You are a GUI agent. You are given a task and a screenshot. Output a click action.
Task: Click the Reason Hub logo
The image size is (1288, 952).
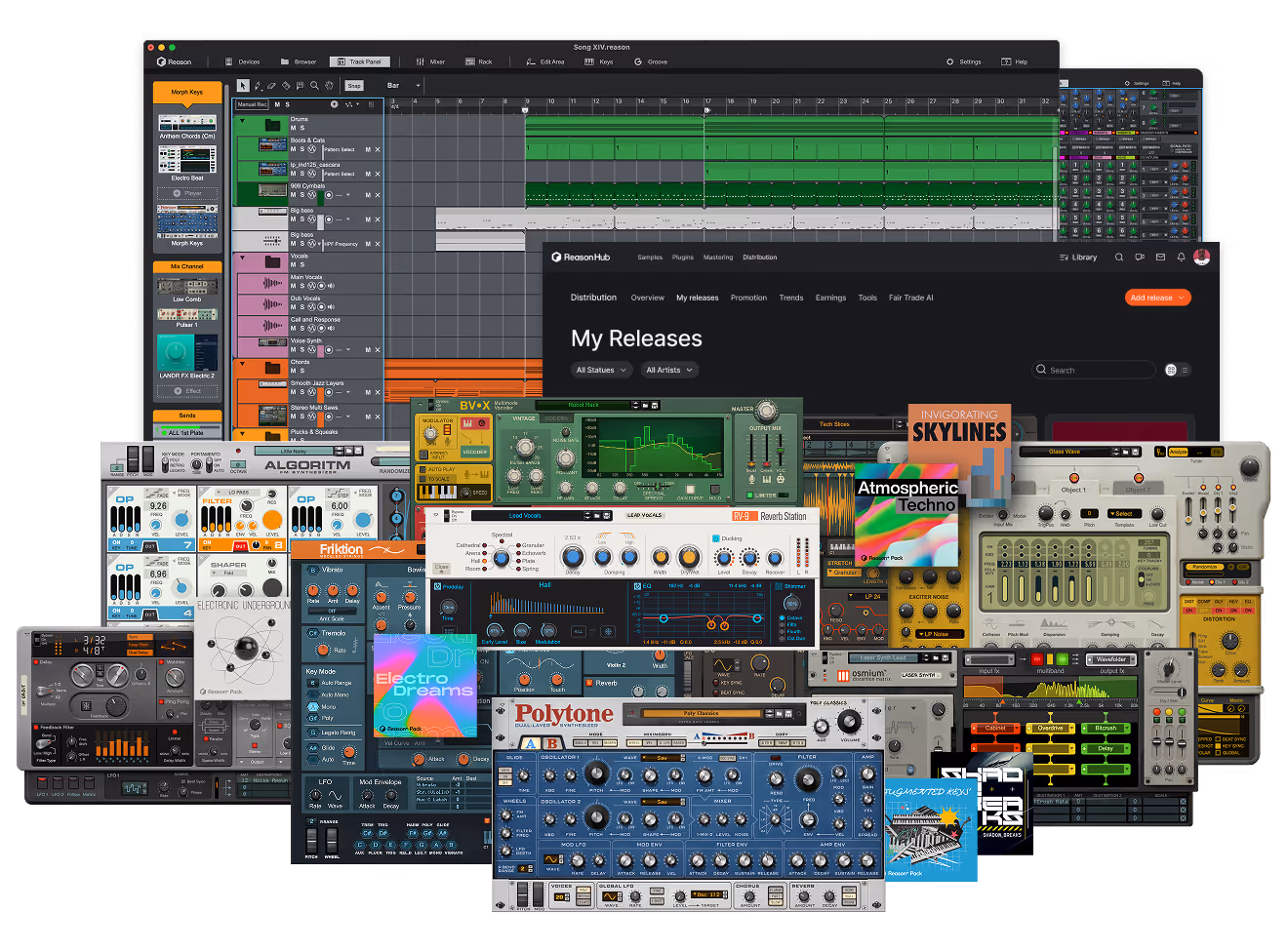pos(581,258)
